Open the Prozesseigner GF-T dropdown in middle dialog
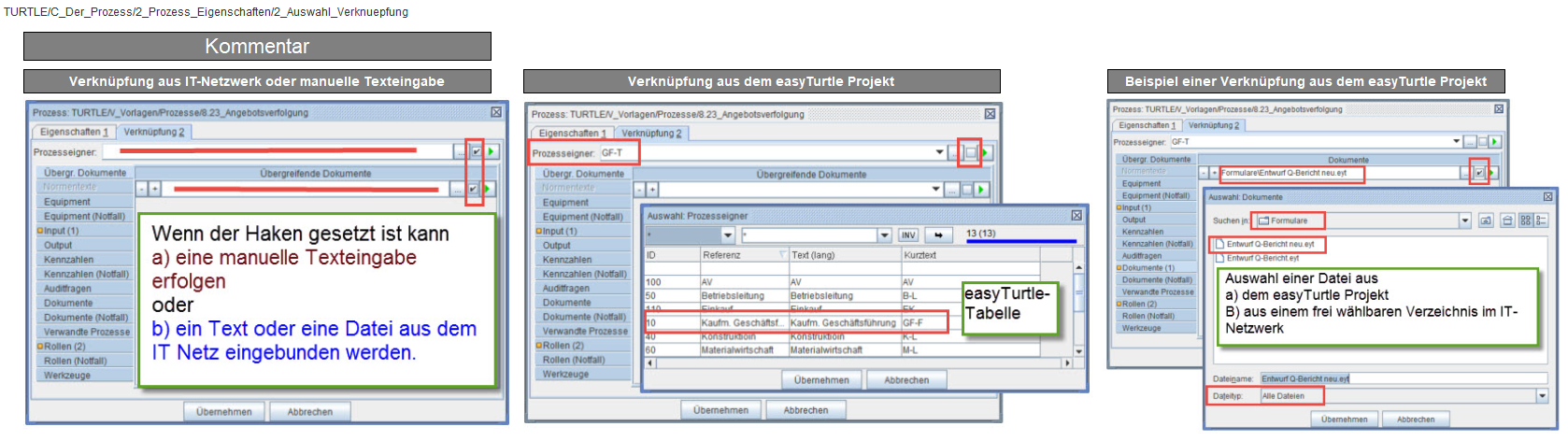Viewport: 1568px width, 441px height. pyautogui.click(x=939, y=152)
